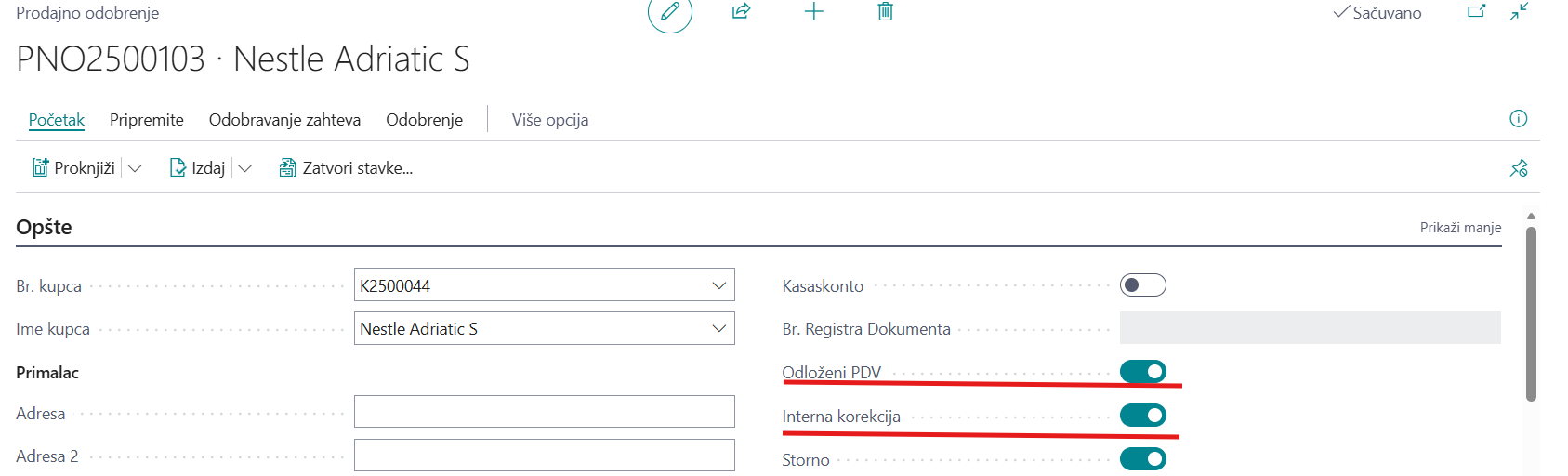1568x476 pixels.
Task: Expand the Proknjiži dropdown arrow
Action: (x=135, y=168)
